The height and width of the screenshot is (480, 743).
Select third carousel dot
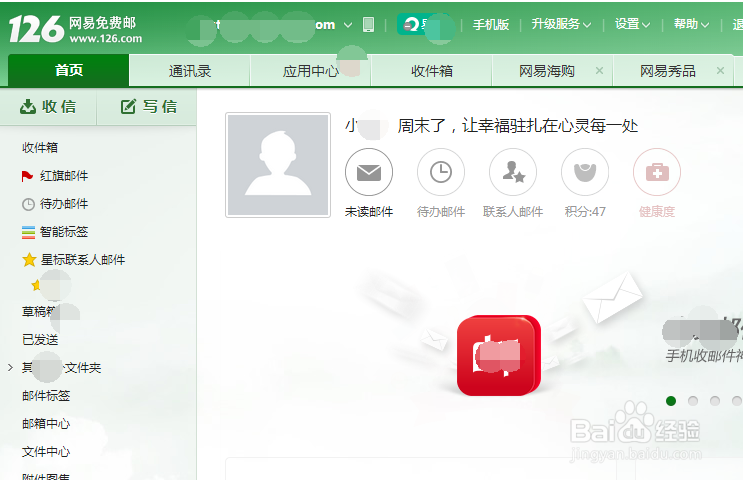[715, 401]
